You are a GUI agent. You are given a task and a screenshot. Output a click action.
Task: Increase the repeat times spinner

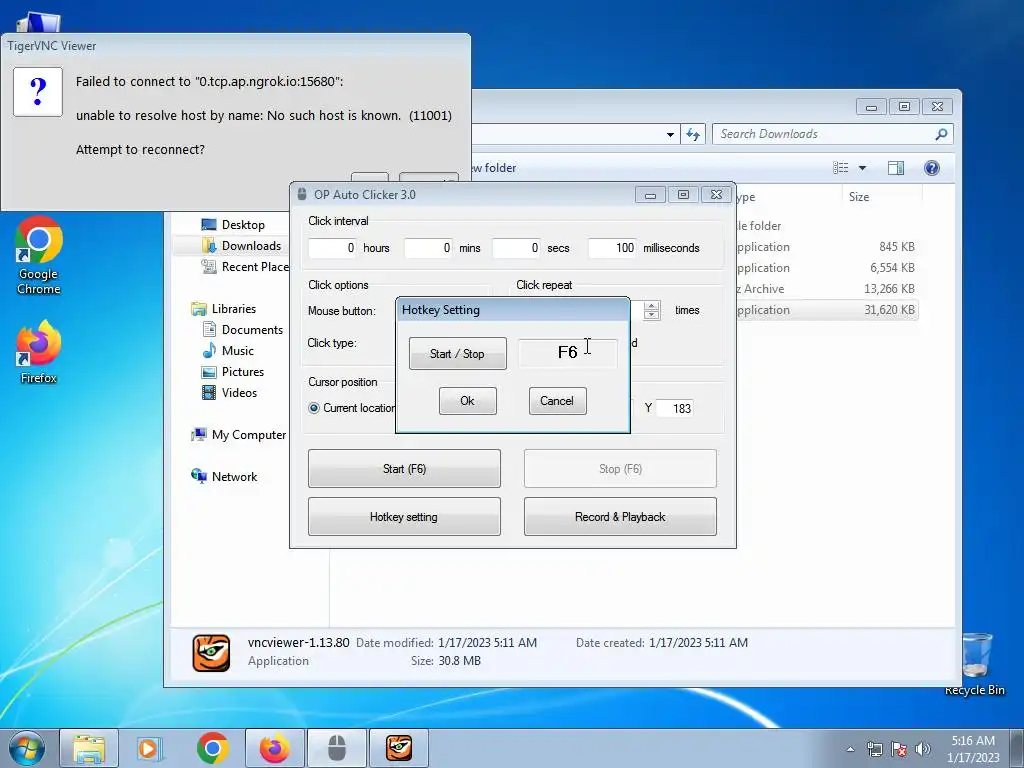click(651, 306)
